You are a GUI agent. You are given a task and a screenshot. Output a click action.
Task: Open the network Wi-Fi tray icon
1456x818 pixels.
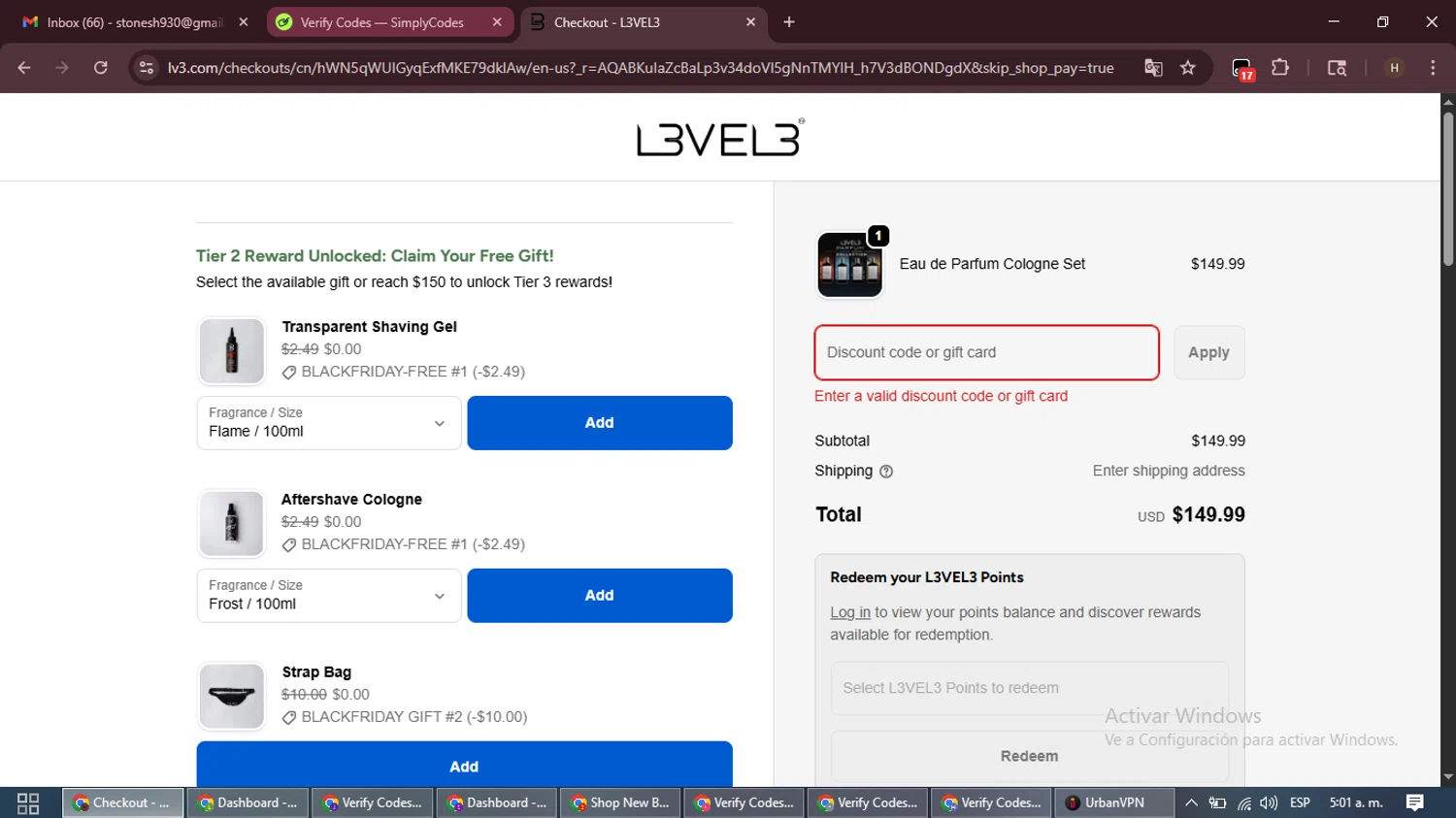[1243, 802]
